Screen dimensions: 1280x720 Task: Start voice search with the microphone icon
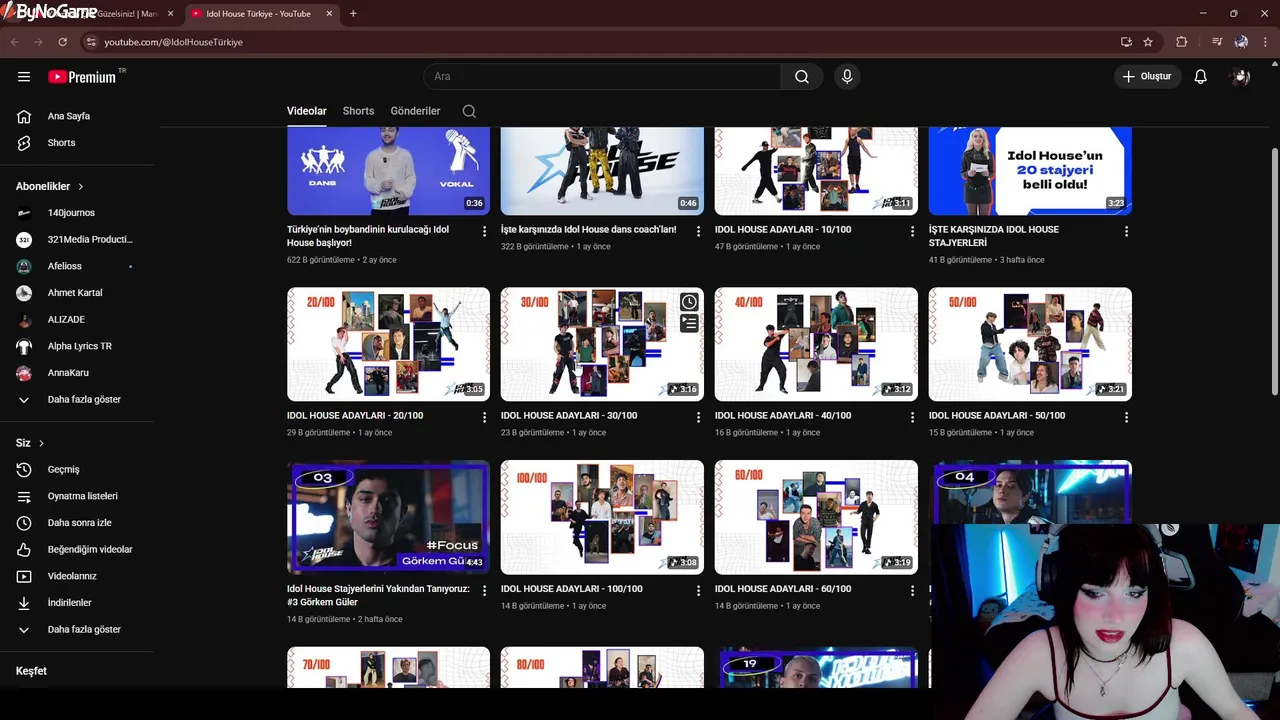(847, 76)
